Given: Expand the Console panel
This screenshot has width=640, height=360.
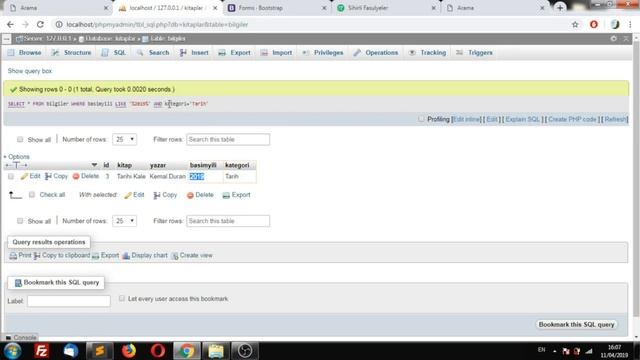Looking at the screenshot, I should tap(21, 338).
